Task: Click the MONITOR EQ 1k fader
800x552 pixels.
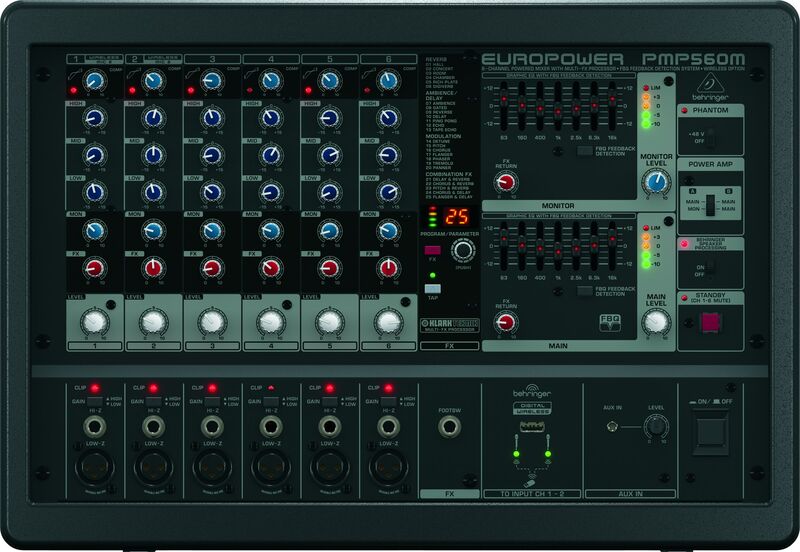Action: pos(558,110)
